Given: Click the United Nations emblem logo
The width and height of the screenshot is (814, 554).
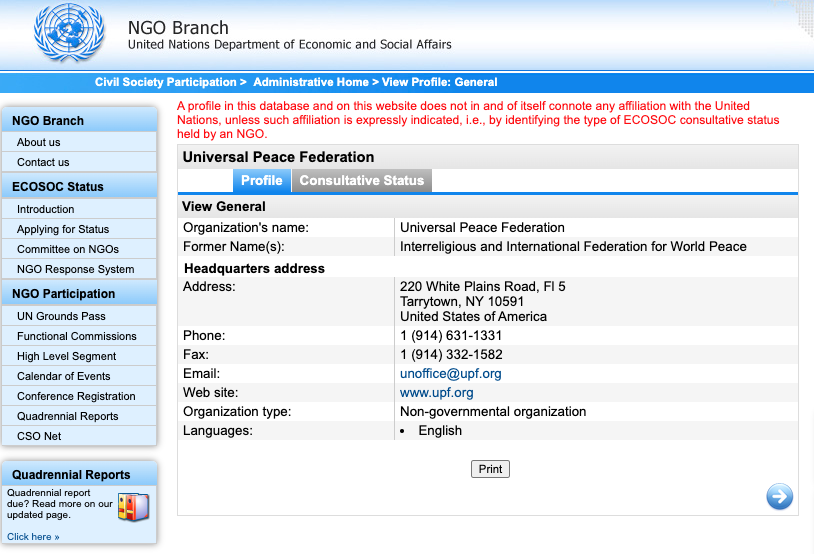Looking at the screenshot, I should (69, 32).
